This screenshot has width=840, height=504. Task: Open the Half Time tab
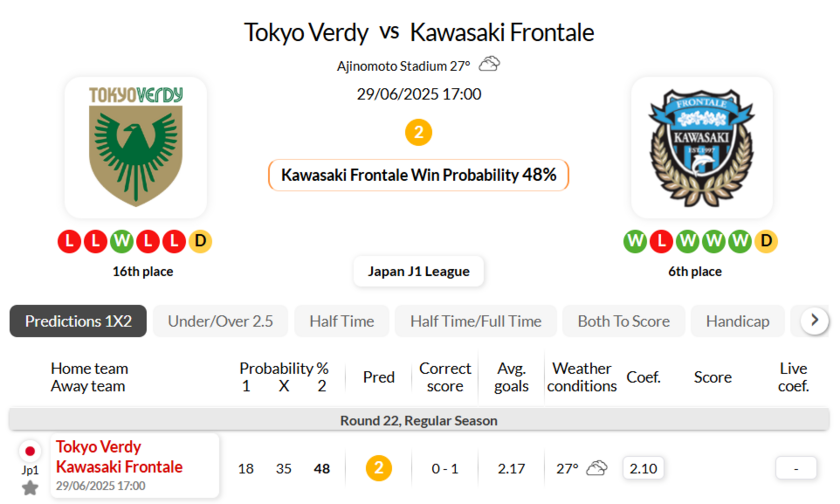pyautogui.click(x=341, y=321)
